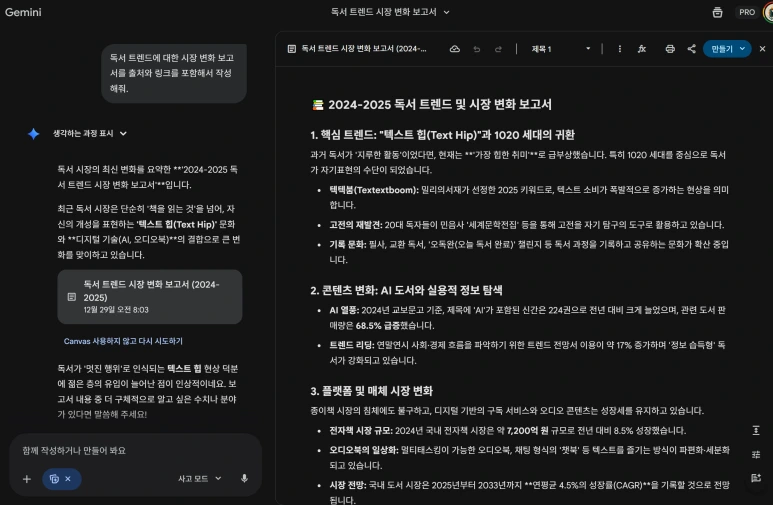Click the clear formatting icon
773x505 pixels.
(642, 49)
